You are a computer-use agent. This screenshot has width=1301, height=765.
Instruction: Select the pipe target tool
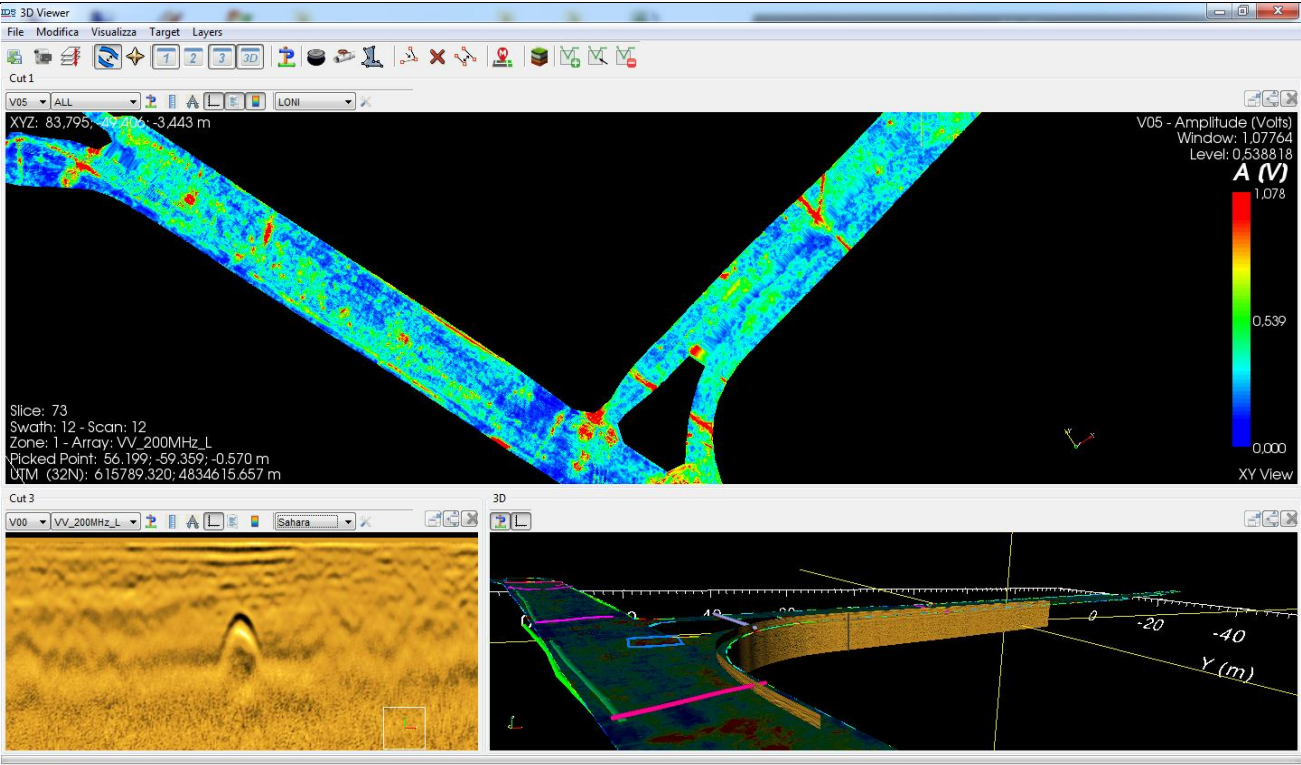(344, 58)
